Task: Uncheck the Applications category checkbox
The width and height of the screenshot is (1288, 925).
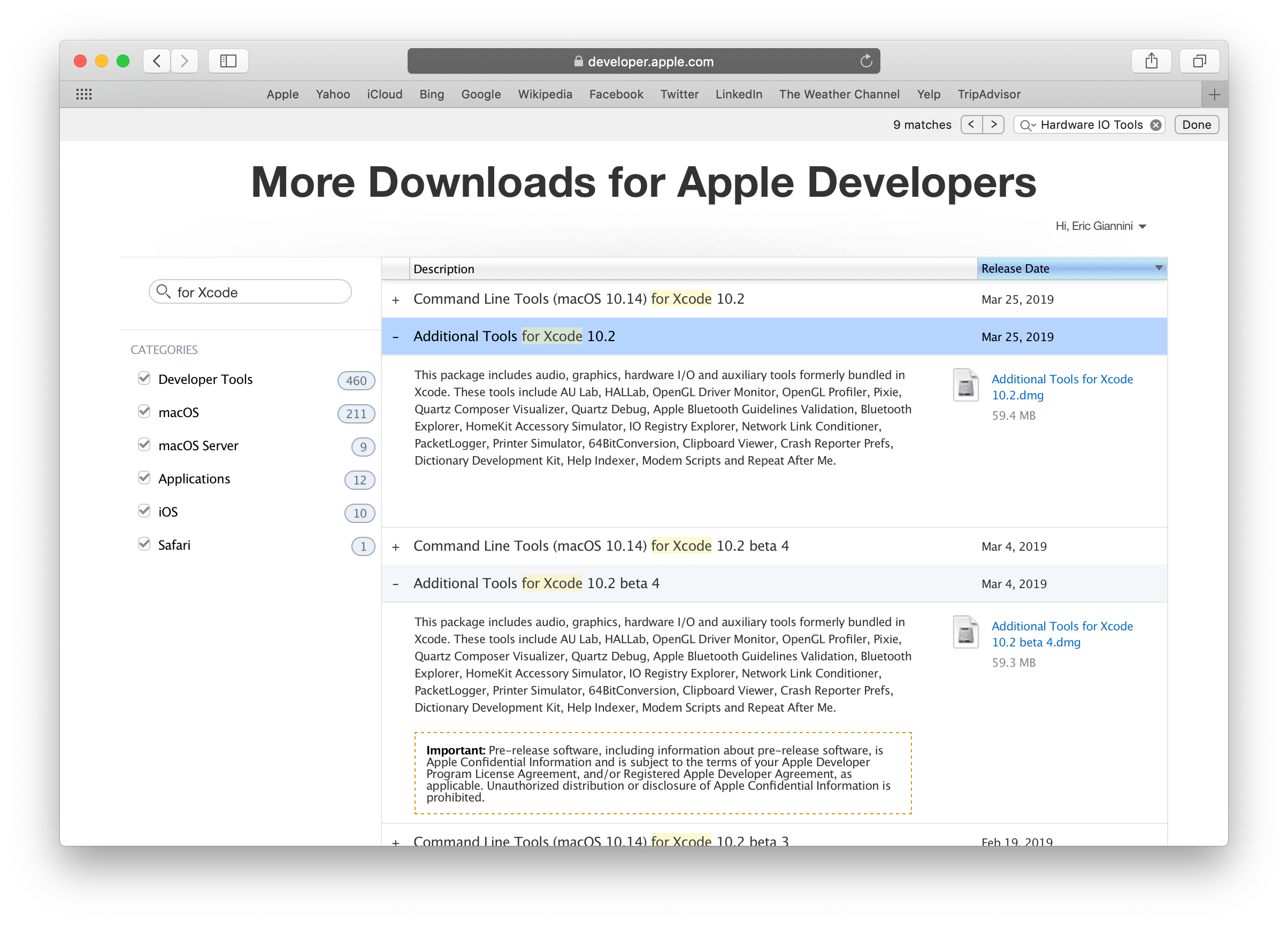Action: [x=144, y=477]
